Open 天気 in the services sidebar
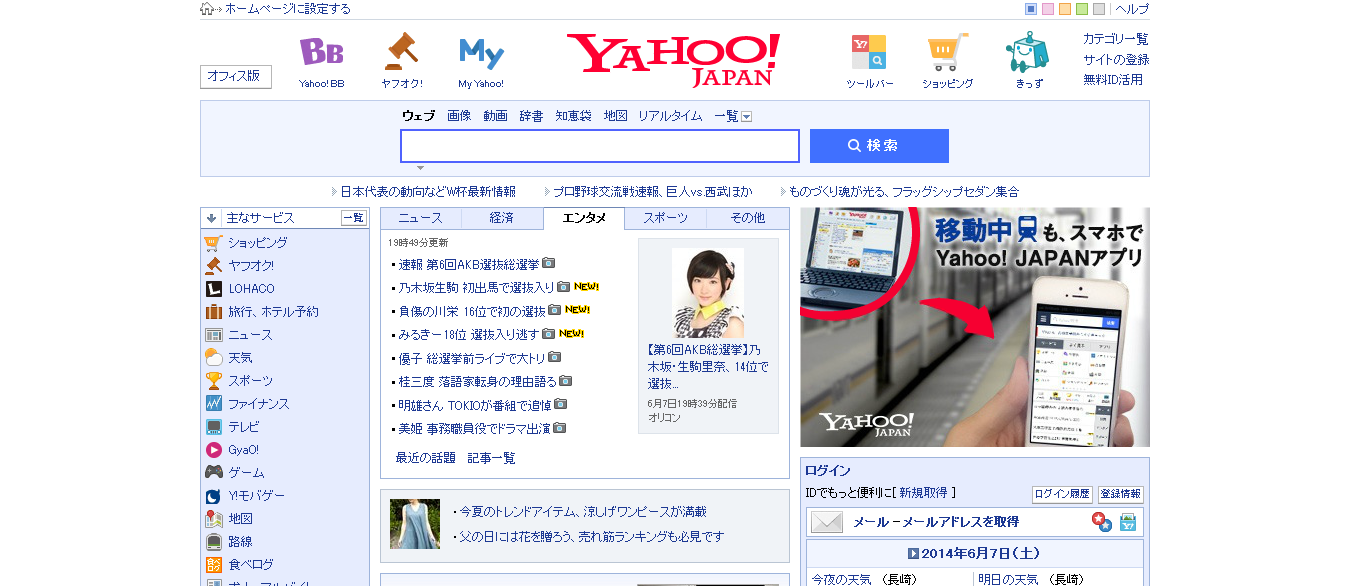1349x586 pixels. click(240, 358)
